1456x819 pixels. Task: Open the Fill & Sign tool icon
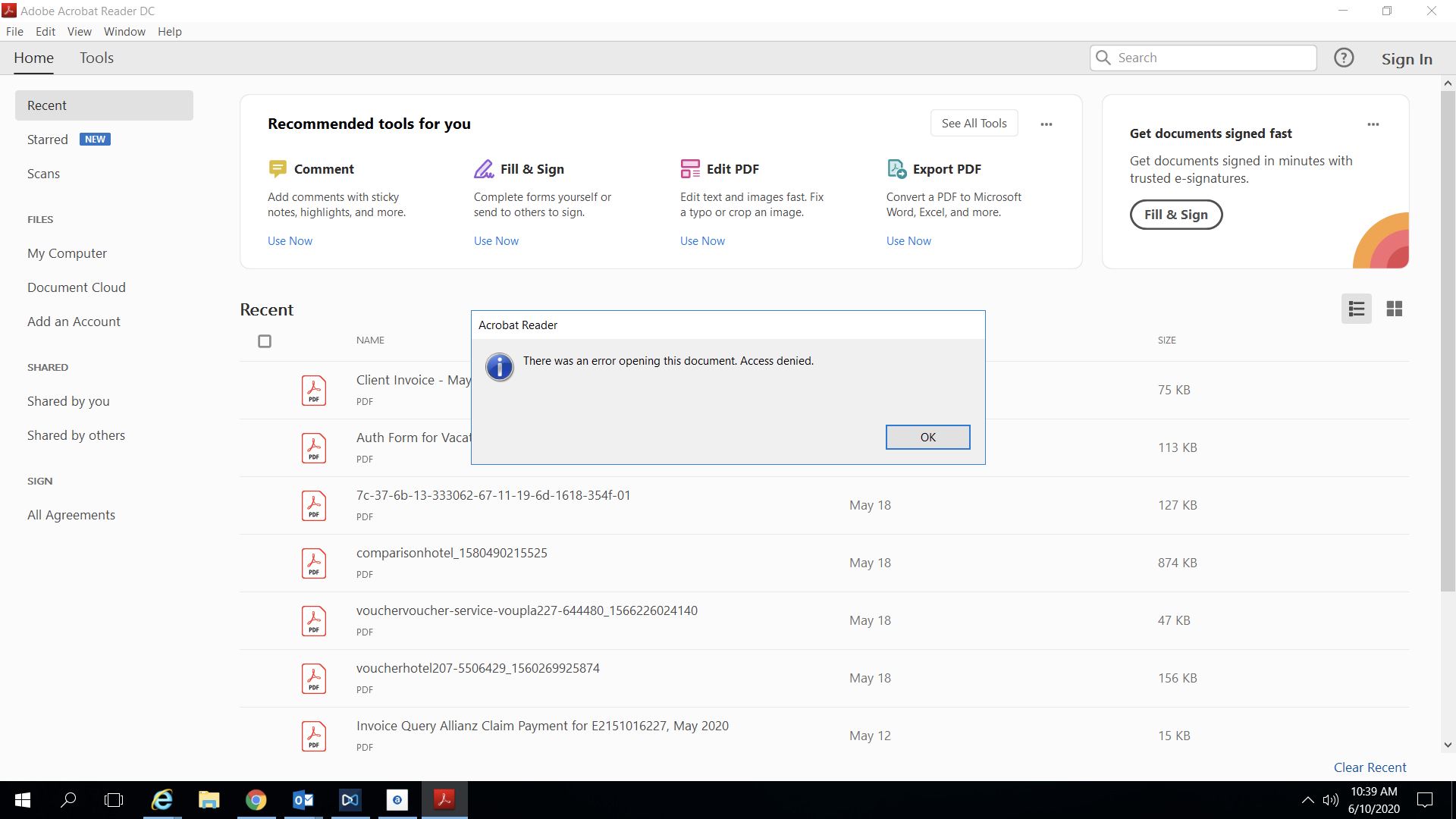(484, 168)
